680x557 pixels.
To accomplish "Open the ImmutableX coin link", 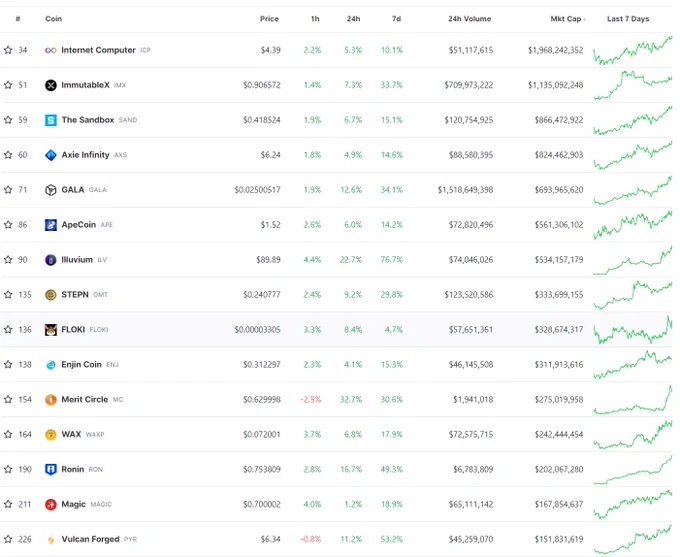I will [85, 85].
